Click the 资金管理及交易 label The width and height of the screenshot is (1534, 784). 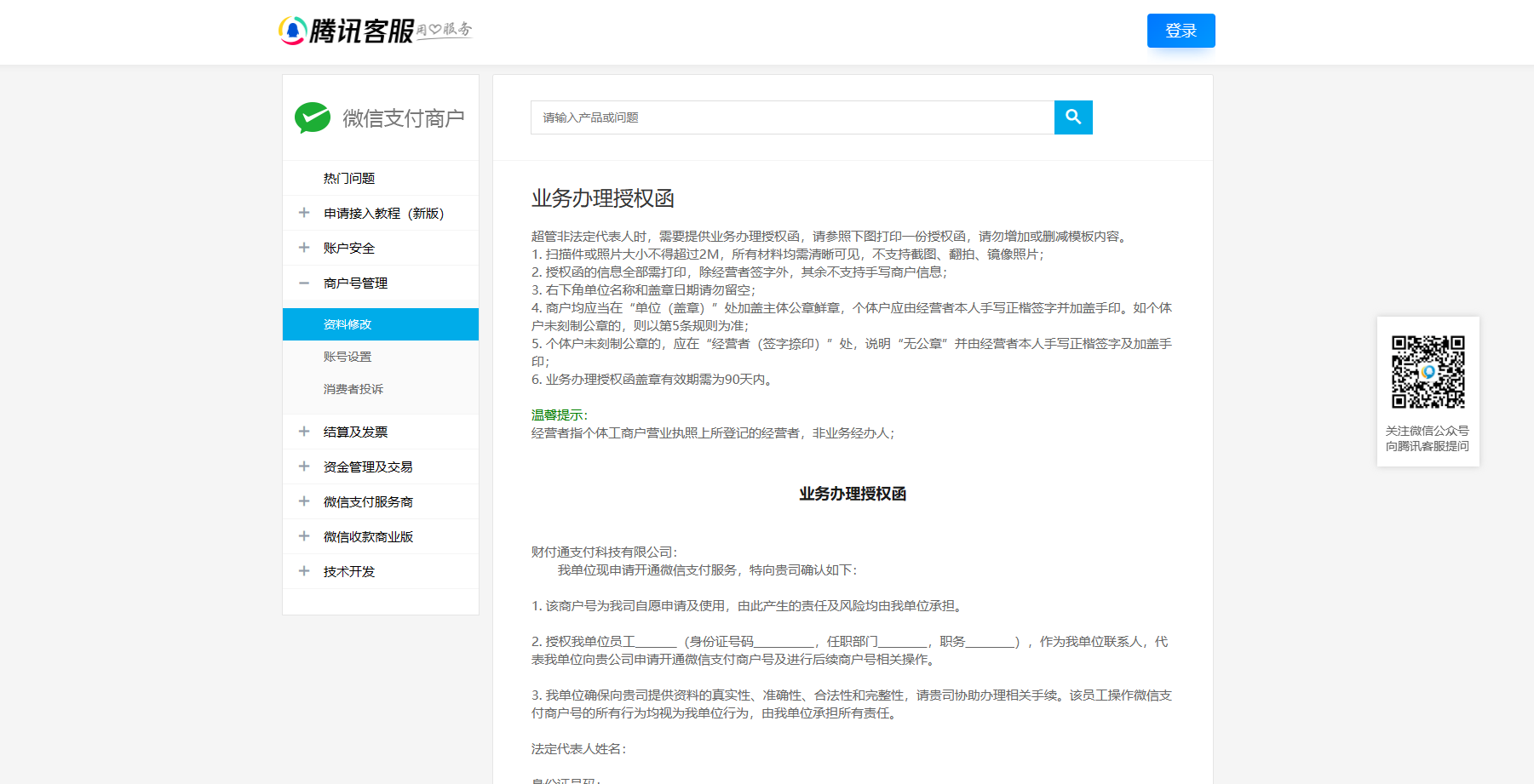[368, 466]
